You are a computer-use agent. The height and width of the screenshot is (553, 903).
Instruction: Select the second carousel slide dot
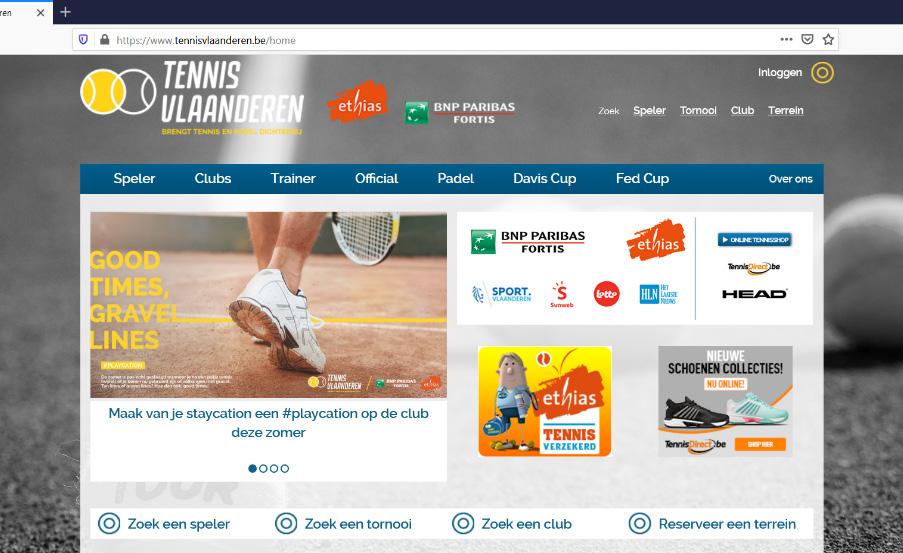pyautogui.click(x=263, y=468)
